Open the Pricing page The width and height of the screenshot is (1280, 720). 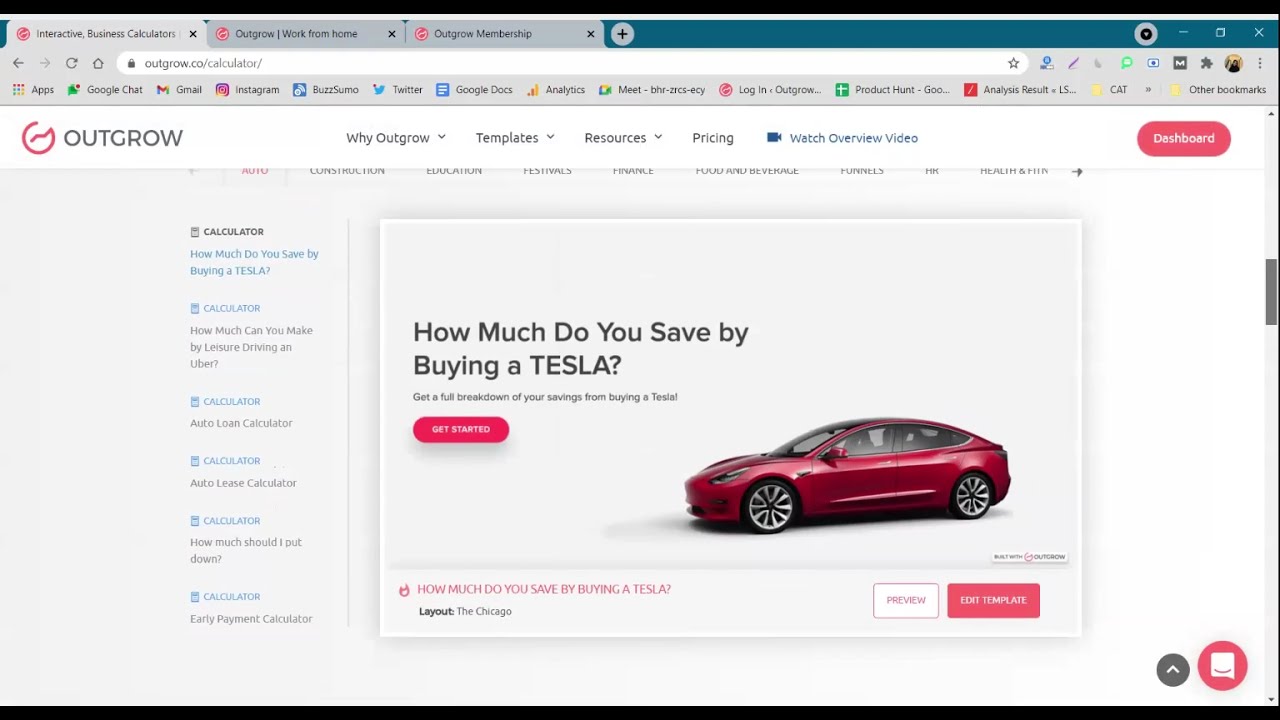pyautogui.click(x=713, y=138)
